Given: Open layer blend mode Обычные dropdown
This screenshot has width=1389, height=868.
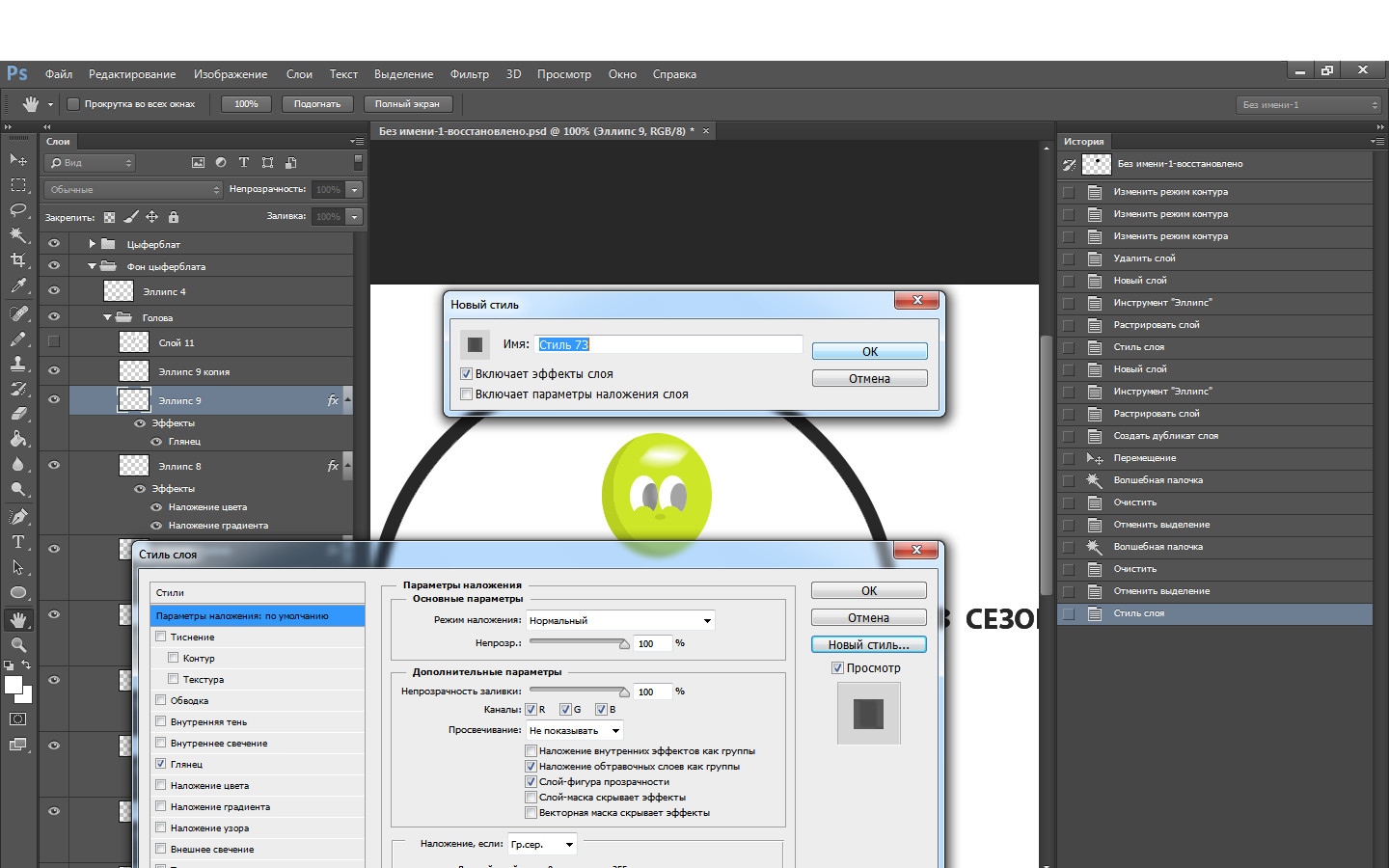Looking at the screenshot, I should point(133,190).
